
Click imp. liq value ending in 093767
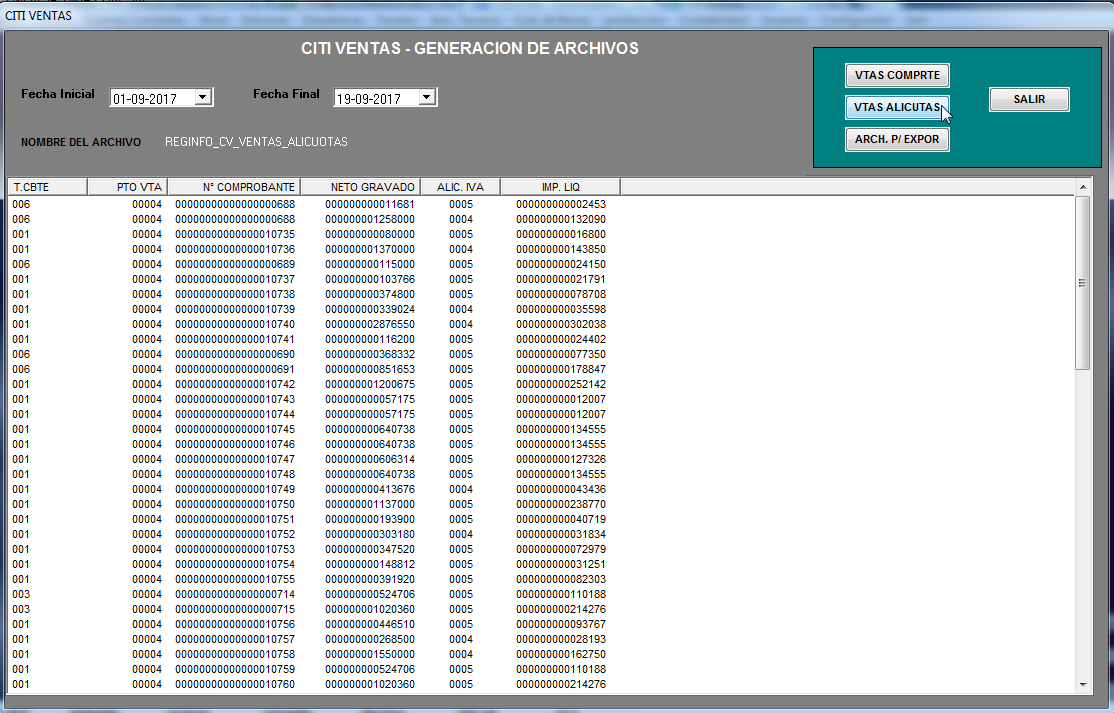(561, 624)
